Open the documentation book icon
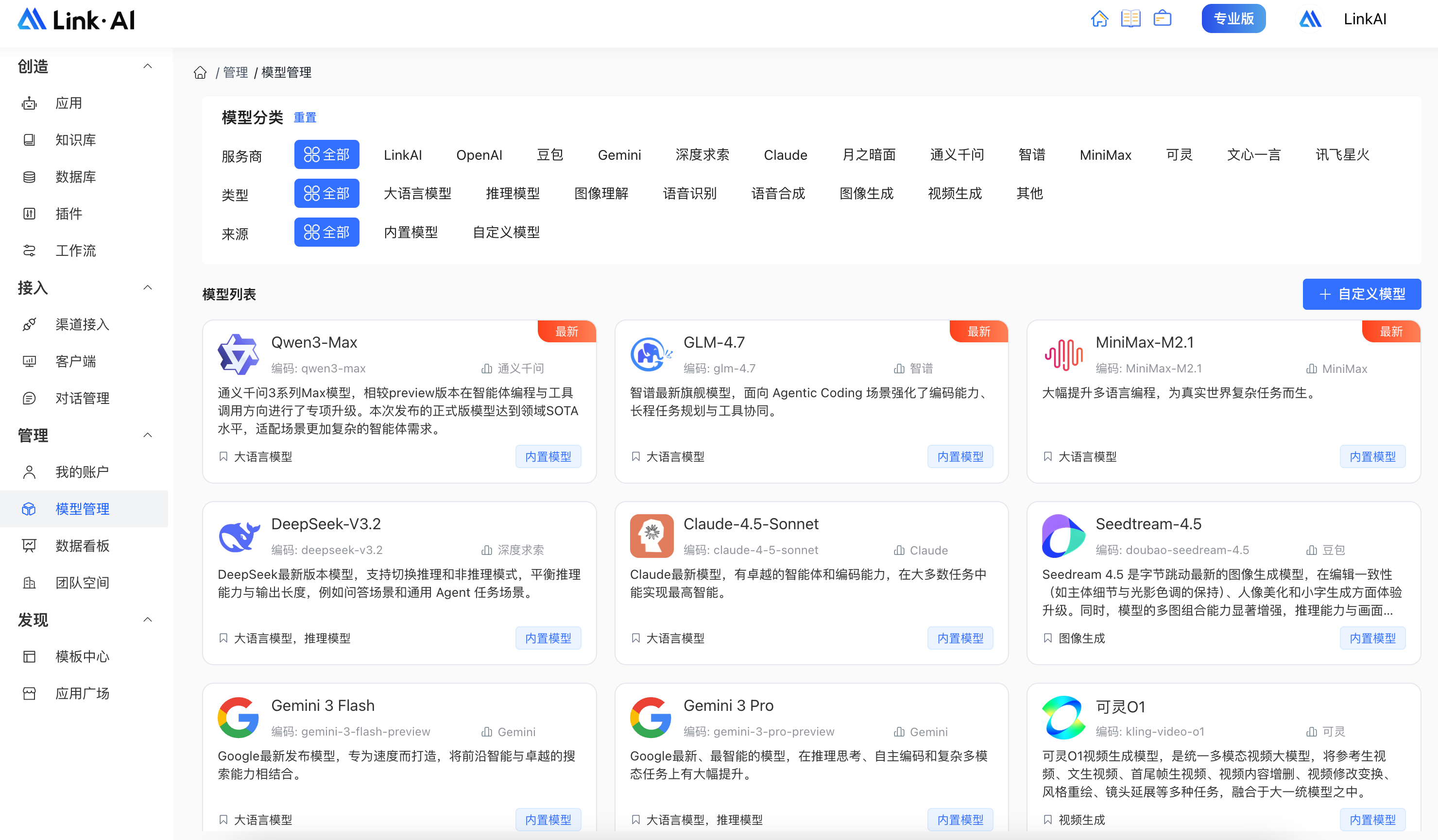 (1130, 19)
